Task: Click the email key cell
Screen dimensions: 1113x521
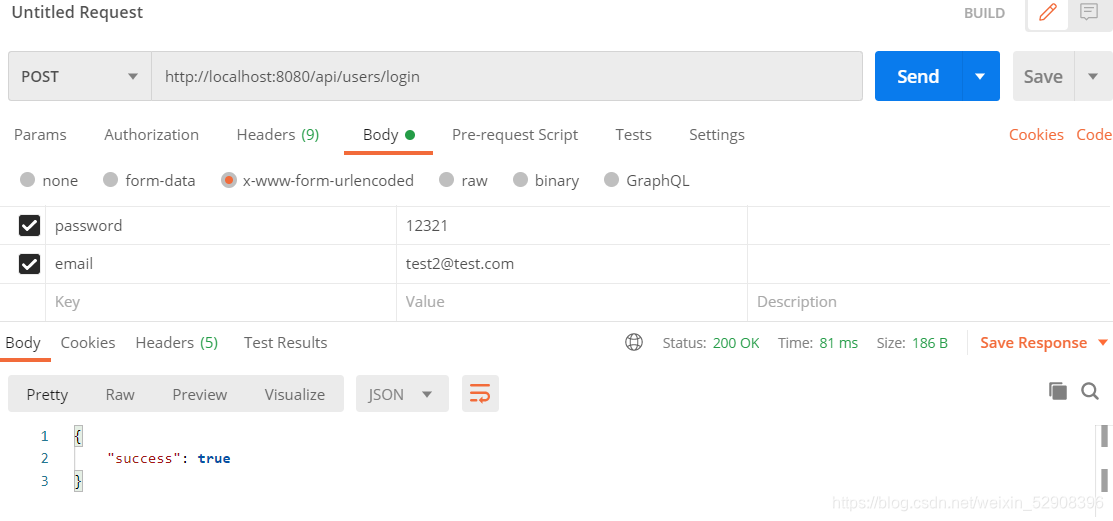Action: (x=221, y=264)
